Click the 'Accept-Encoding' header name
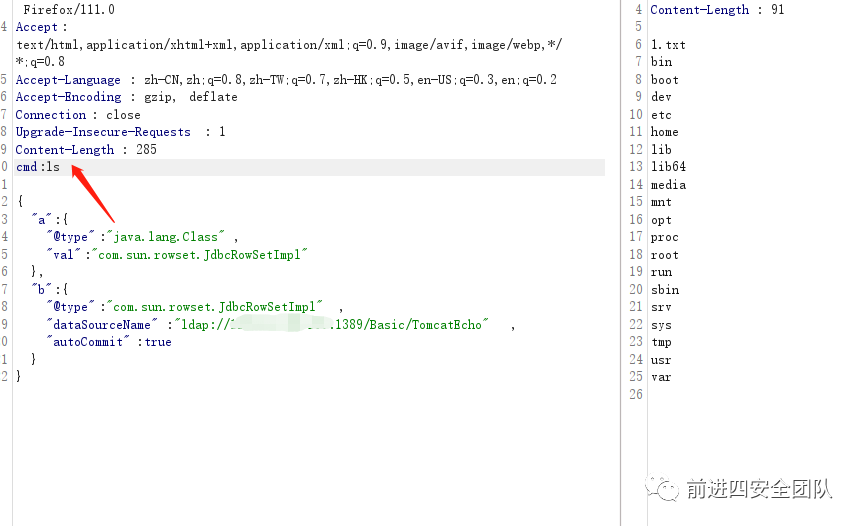Screen dimensions: 860x526 (69, 97)
